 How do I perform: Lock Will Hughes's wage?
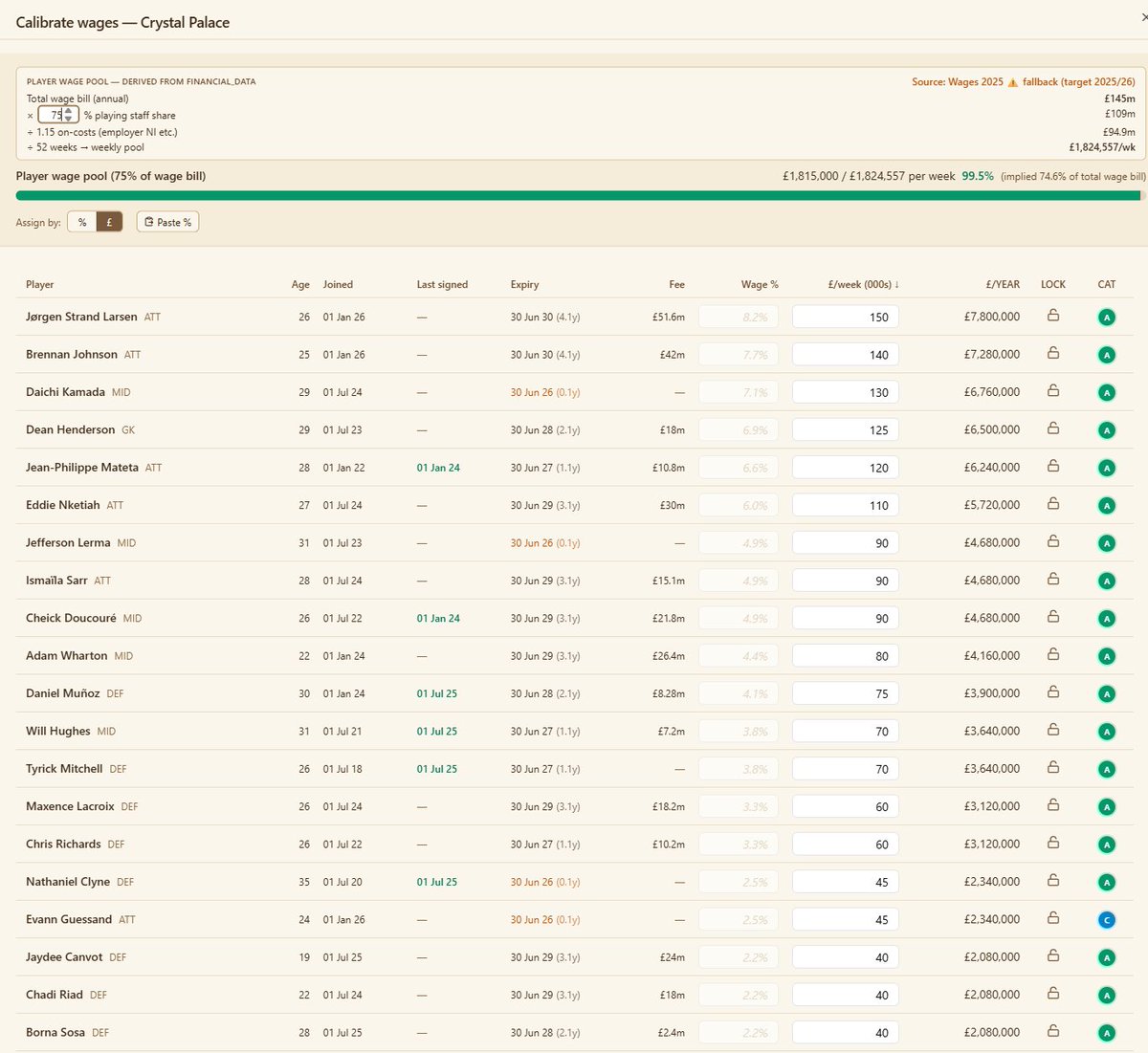point(1053,730)
